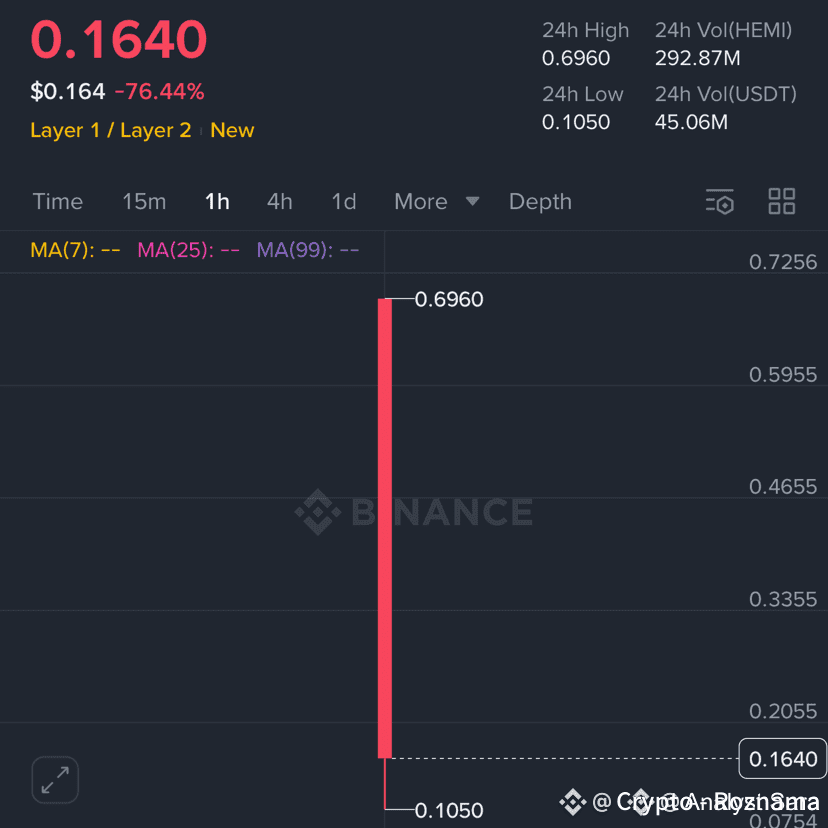This screenshot has height=828, width=828.
Task: Click the MA(99) indicator label
Action: (307, 250)
